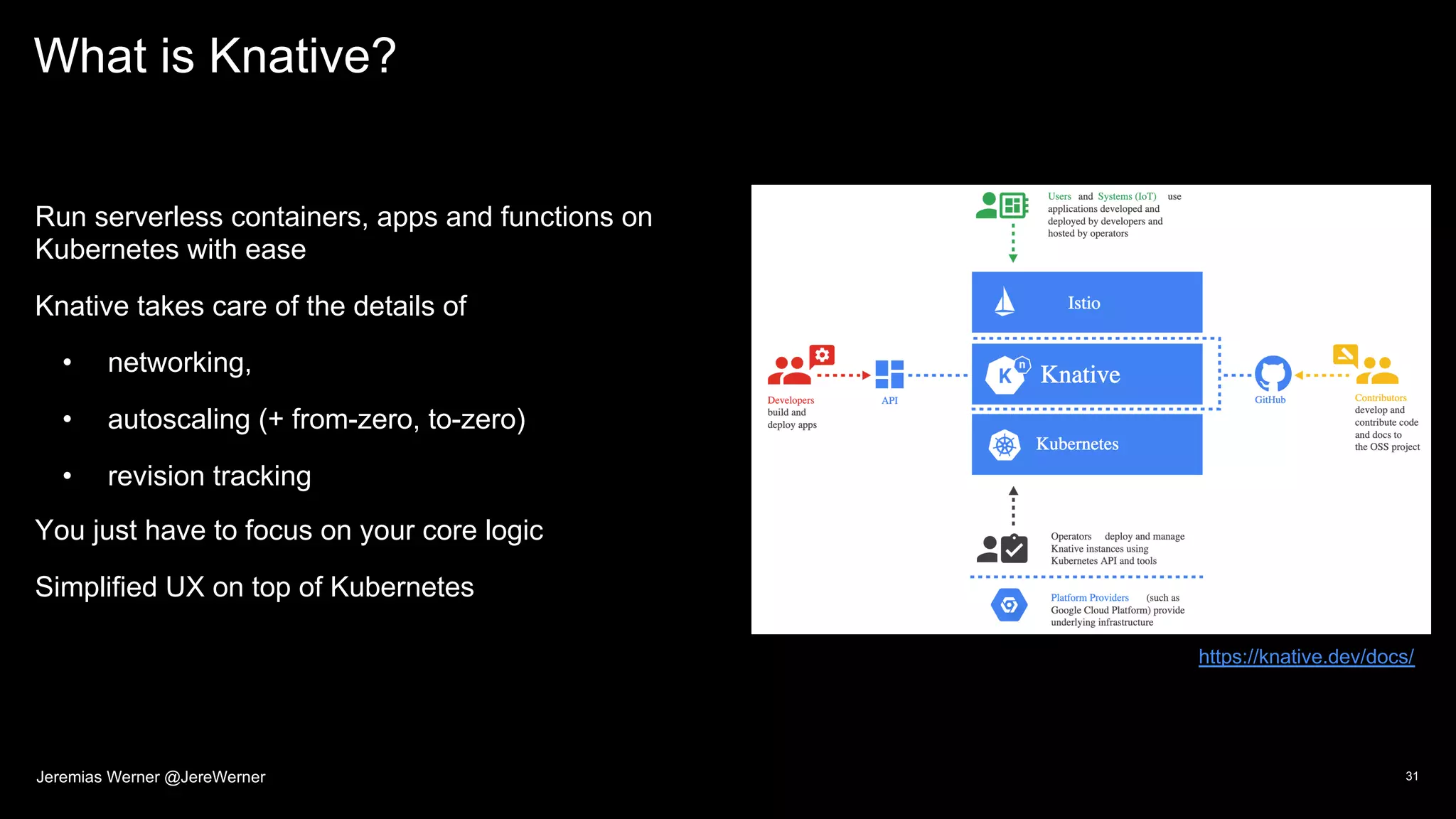Click the red 'Developers' label
The height and width of the screenshot is (819, 1456).
coord(791,400)
